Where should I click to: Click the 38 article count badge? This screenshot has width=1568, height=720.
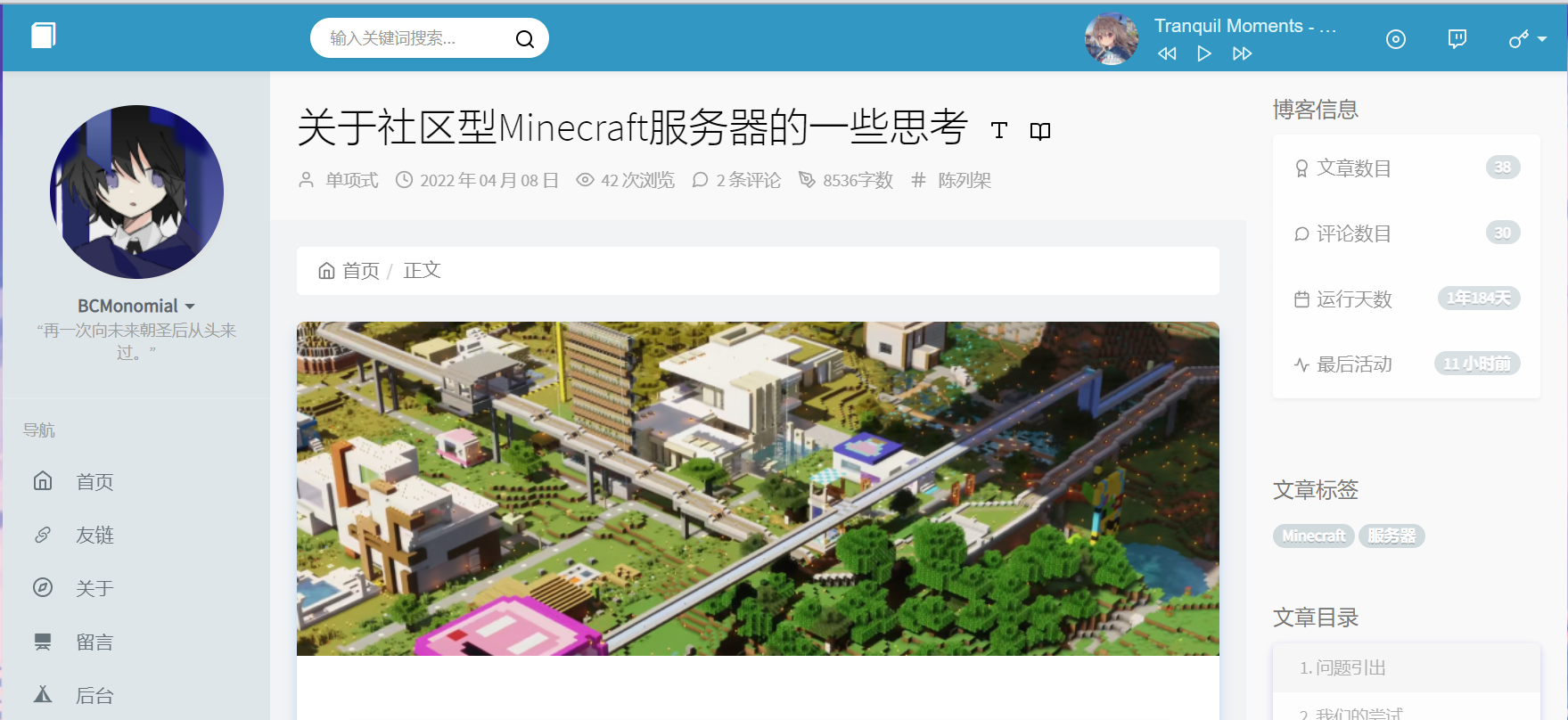coord(1503,168)
